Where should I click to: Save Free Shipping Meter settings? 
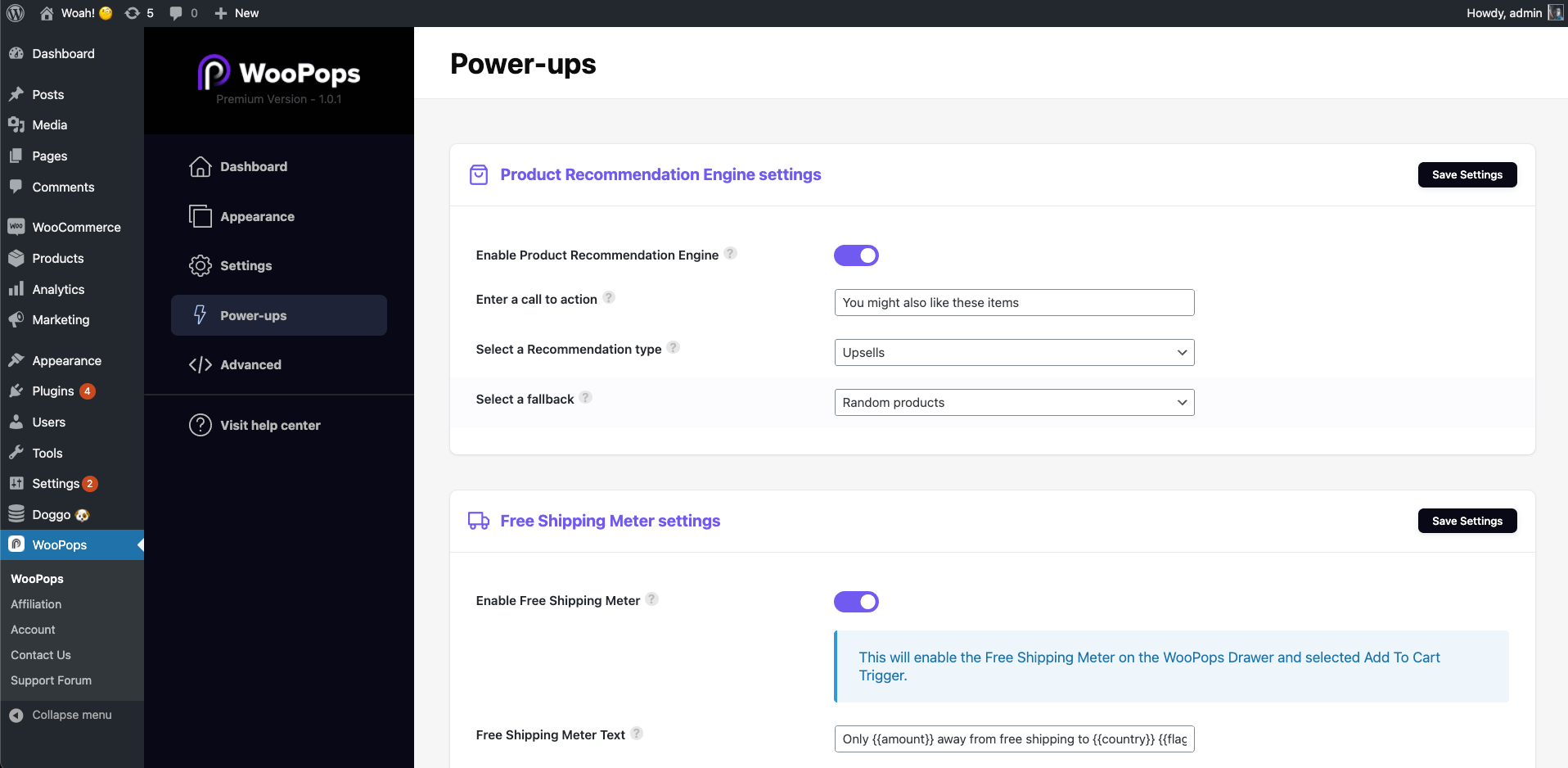click(1467, 521)
